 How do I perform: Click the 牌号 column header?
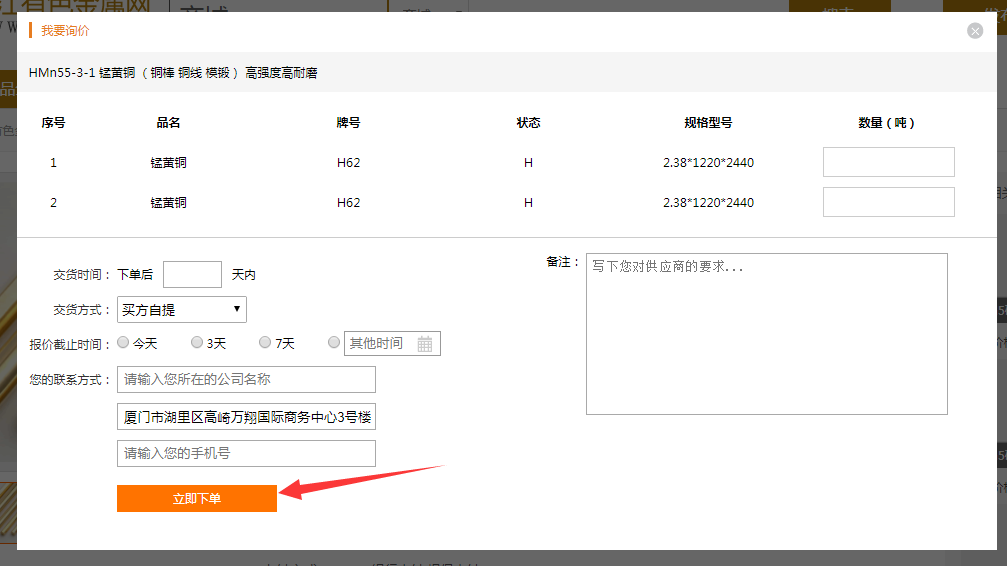pos(348,123)
